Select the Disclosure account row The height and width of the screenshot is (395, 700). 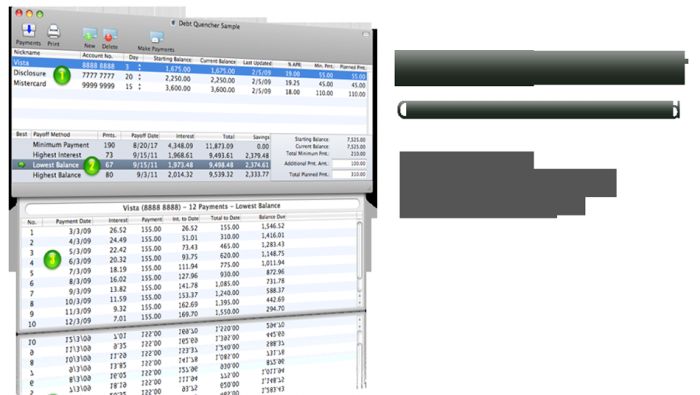point(190,78)
